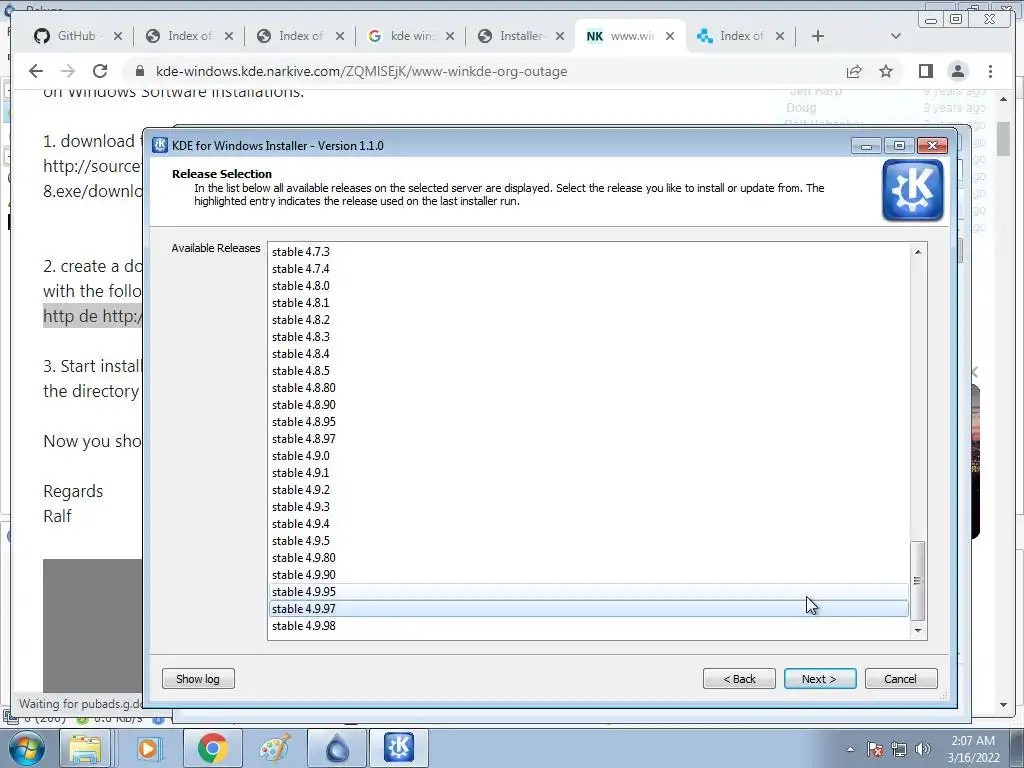Show hidden system tray icons
1024x768 pixels.
[x=850, y=749]
